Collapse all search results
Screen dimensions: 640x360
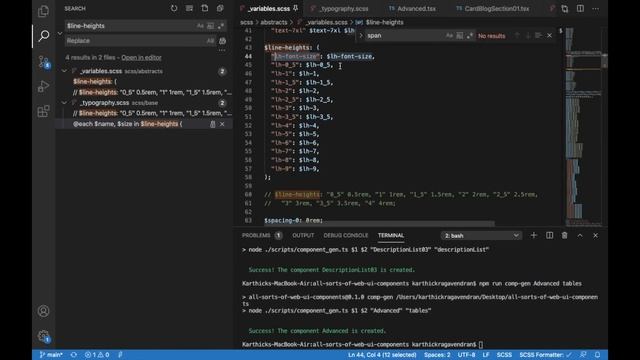click(x=220, y=8)
